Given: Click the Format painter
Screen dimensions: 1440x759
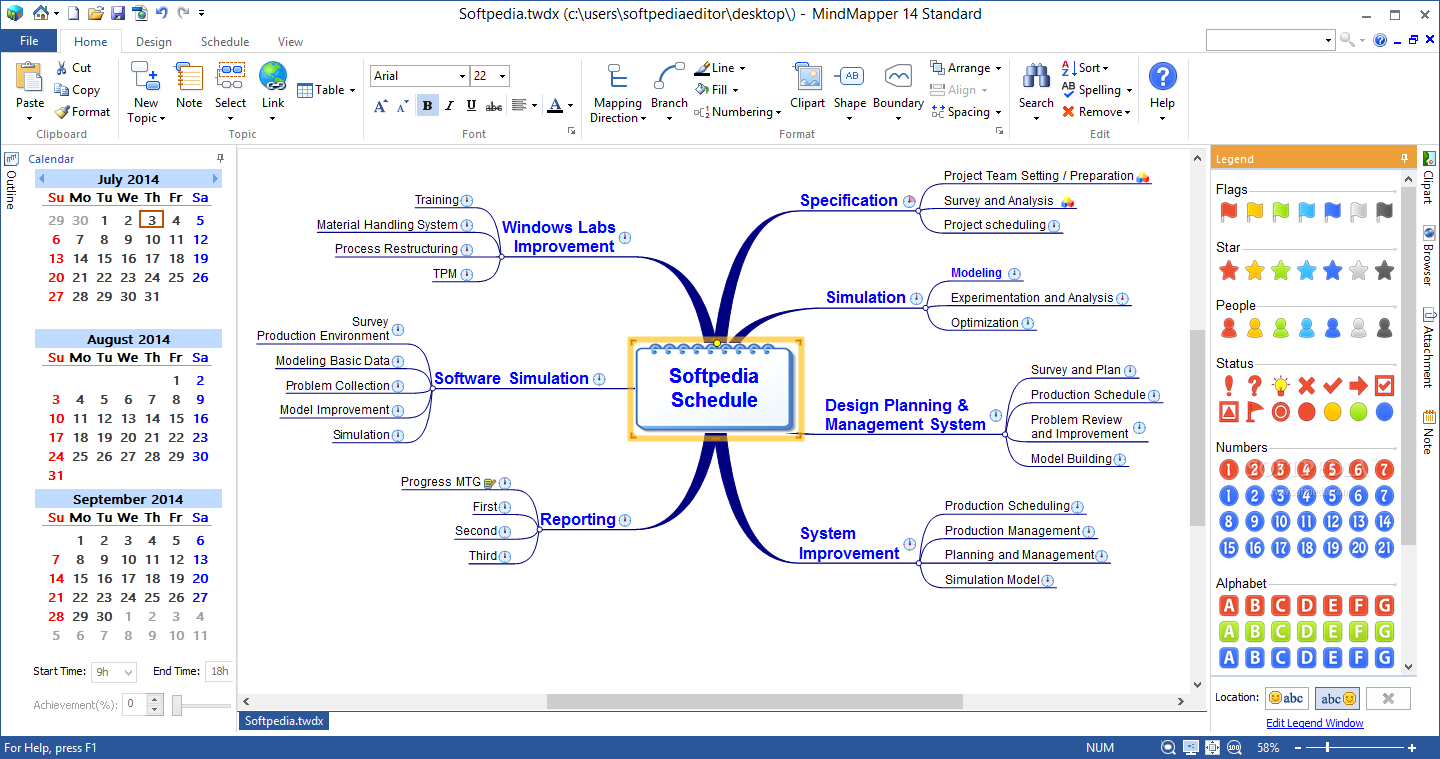Looking at the screenshot, I should (x=82, y=112).
